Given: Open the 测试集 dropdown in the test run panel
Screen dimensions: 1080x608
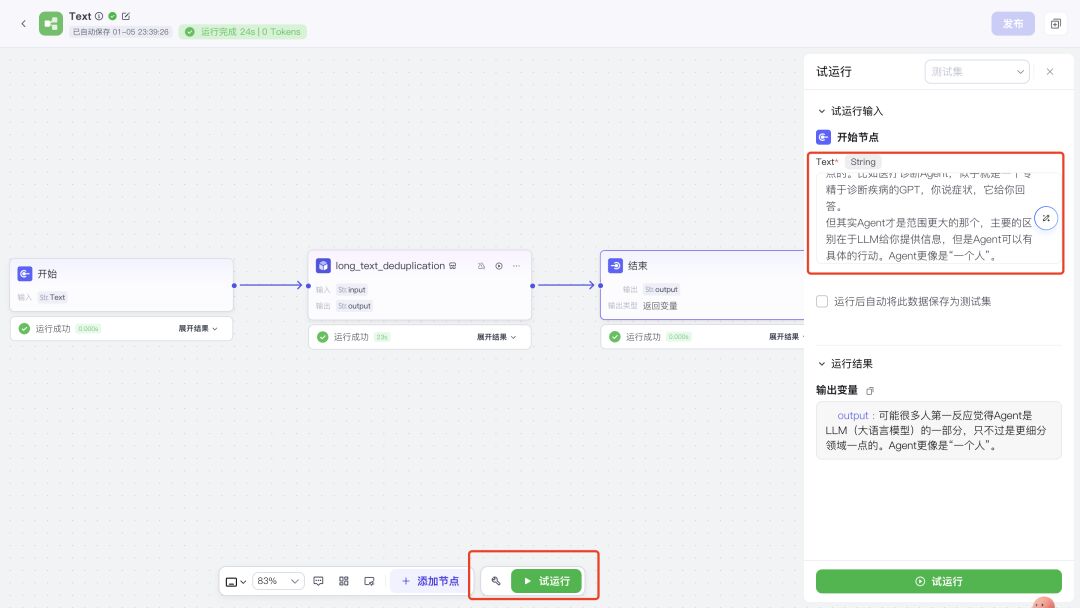Looking at the screenshot, I should [976, 72].
